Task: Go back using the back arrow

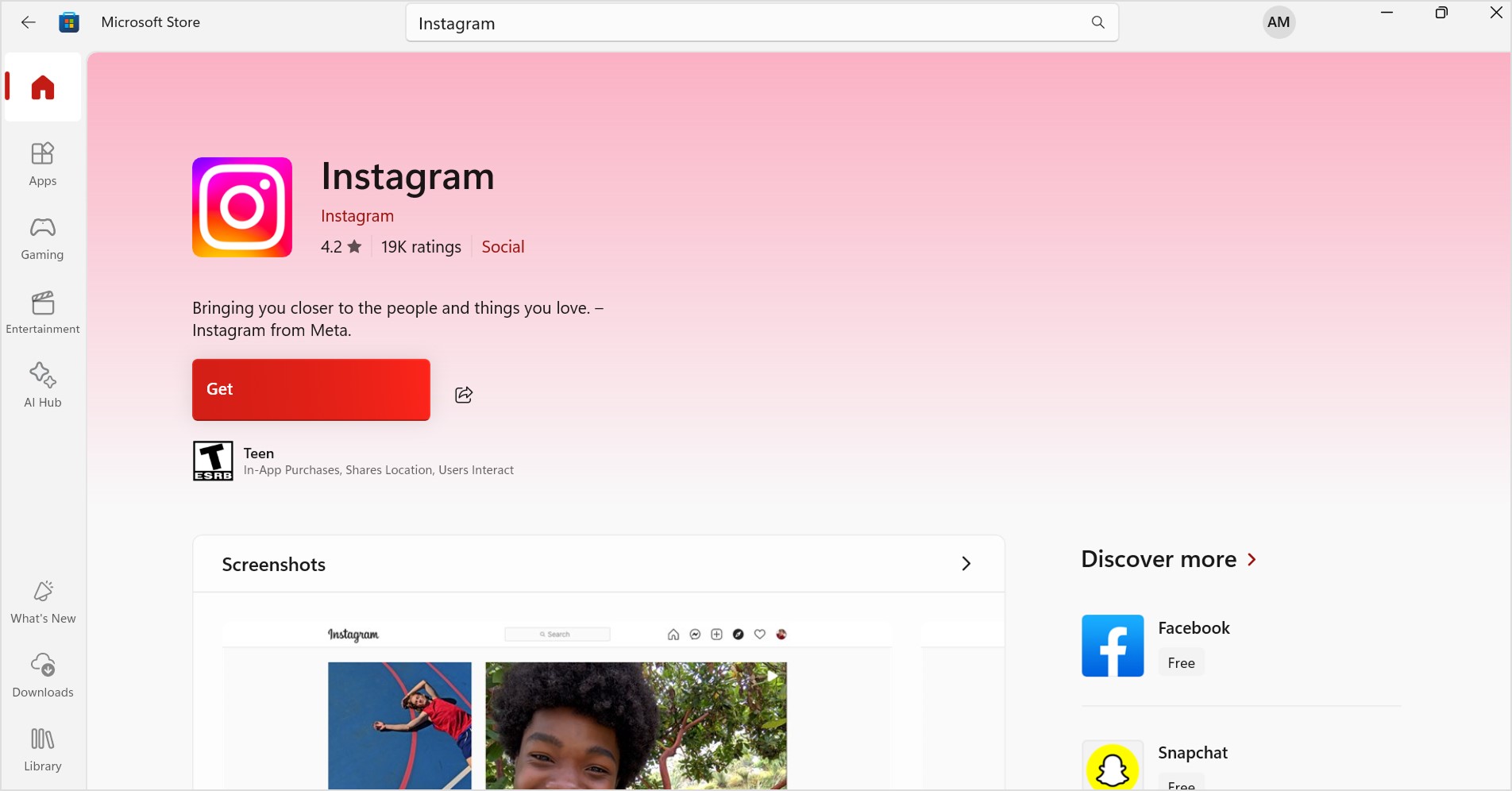Action: pyautogui.click(x=29, y=22)
